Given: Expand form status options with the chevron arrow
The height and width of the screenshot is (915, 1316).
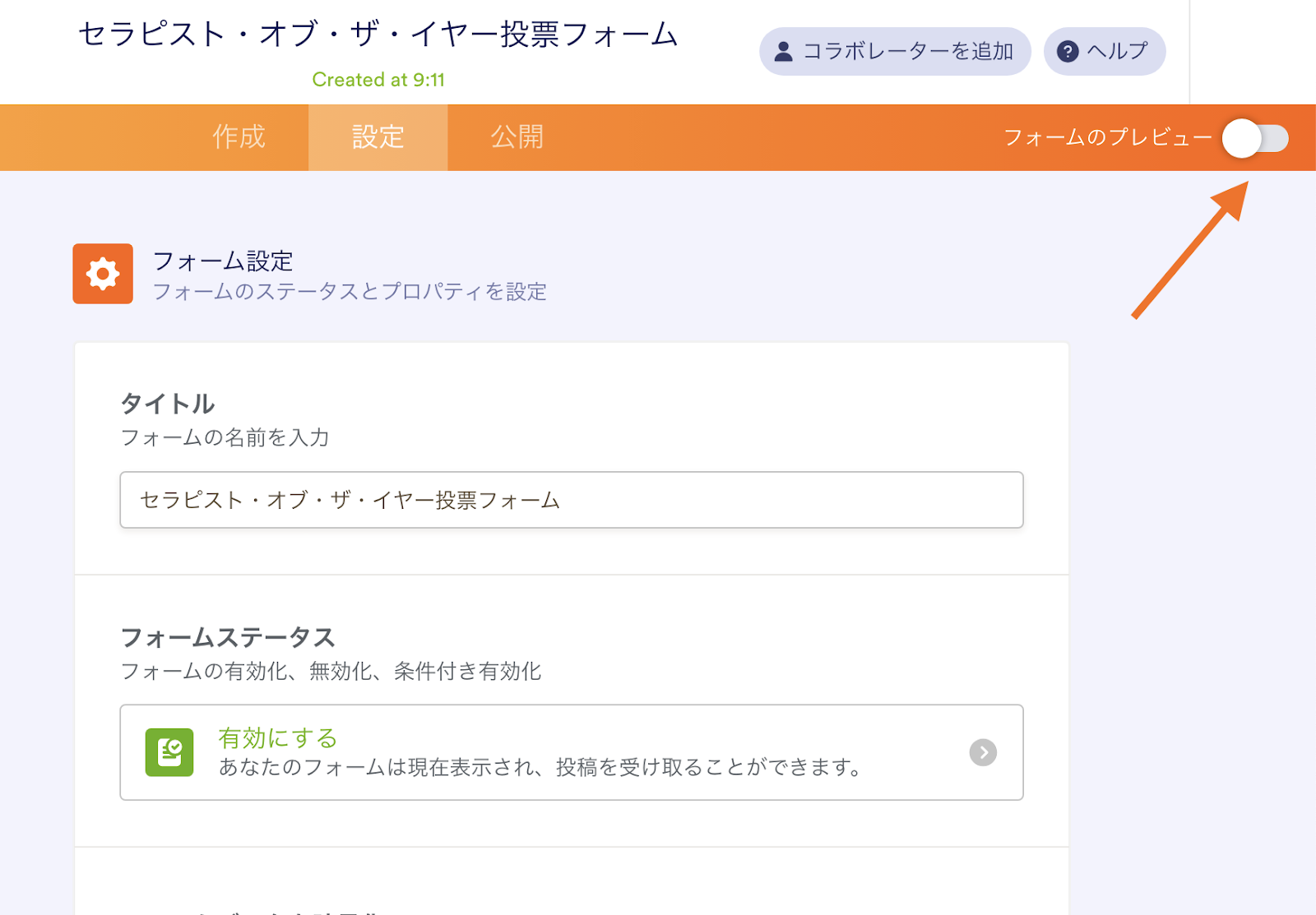Looking at the screenshot, I should click(x=983, y=752).
